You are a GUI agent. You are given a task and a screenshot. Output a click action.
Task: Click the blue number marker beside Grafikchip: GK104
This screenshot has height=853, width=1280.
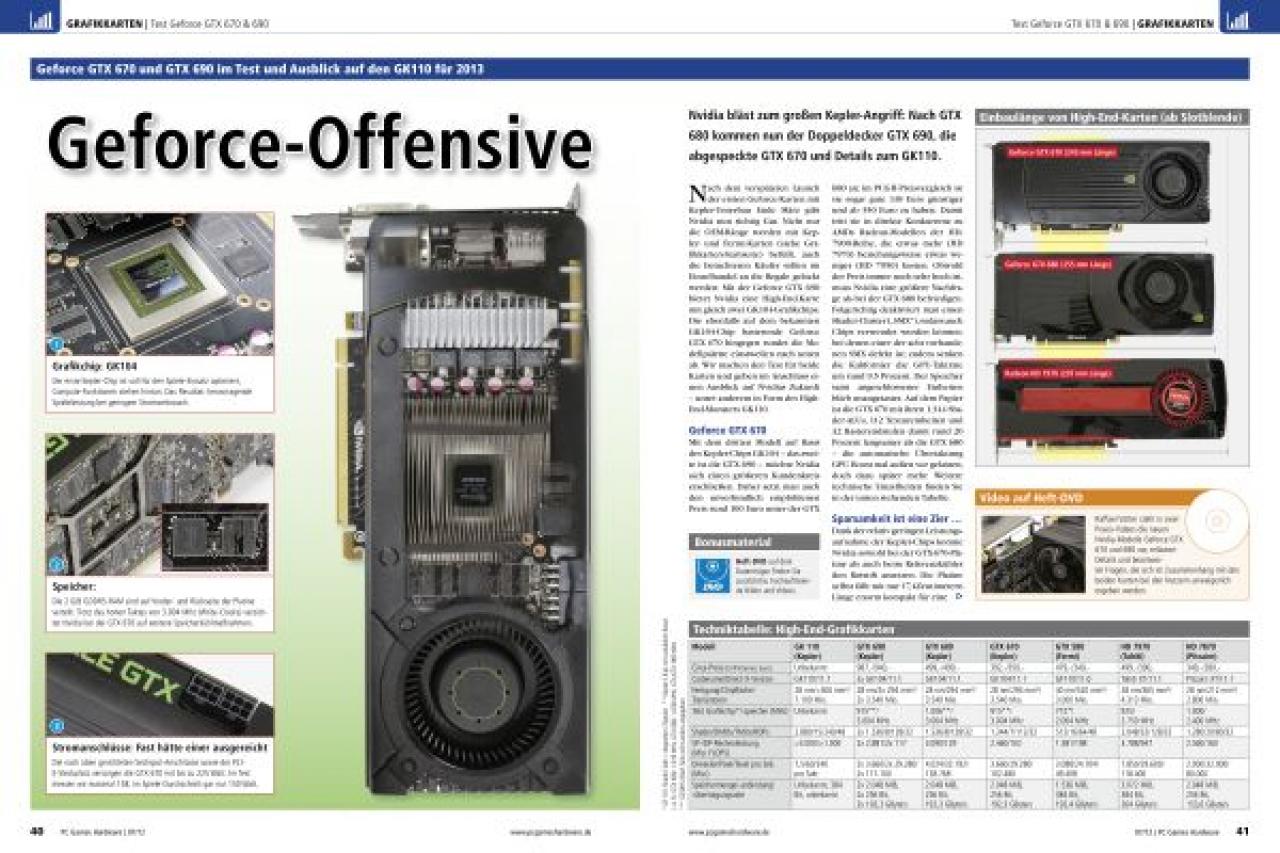(56, 345)
